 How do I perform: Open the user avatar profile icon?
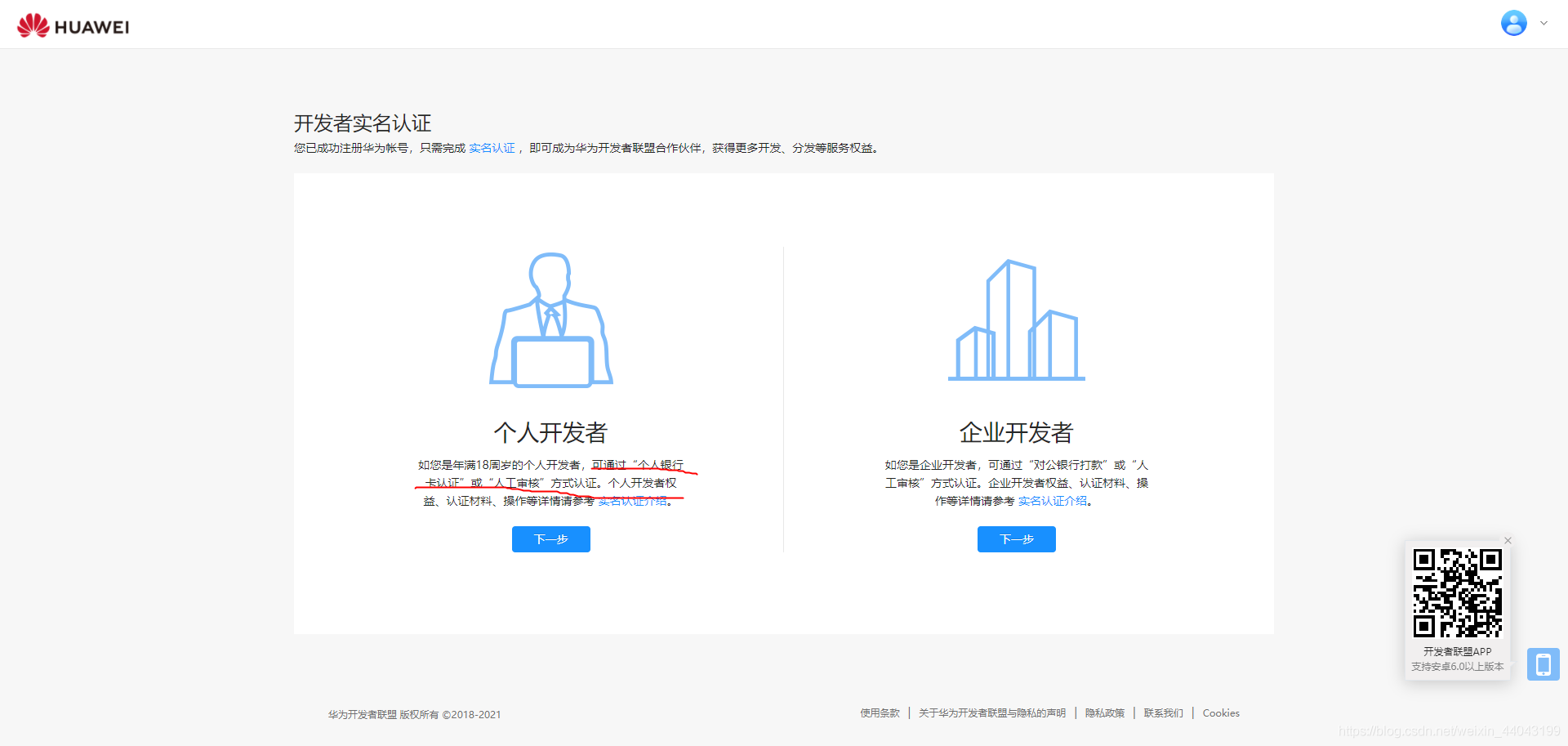pyautogui.click(x=1513, y=23)
